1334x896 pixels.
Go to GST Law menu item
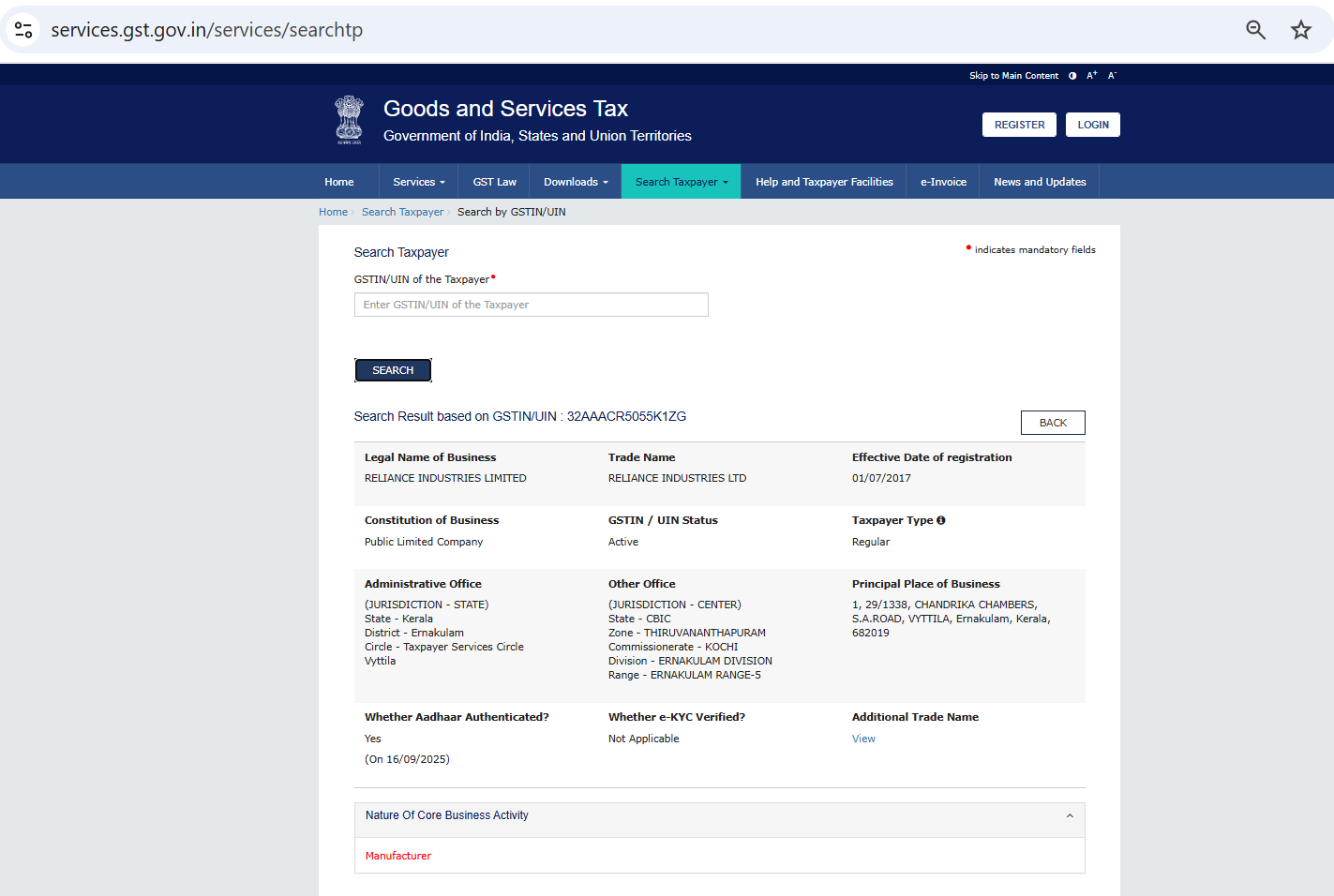pos(494,182)
